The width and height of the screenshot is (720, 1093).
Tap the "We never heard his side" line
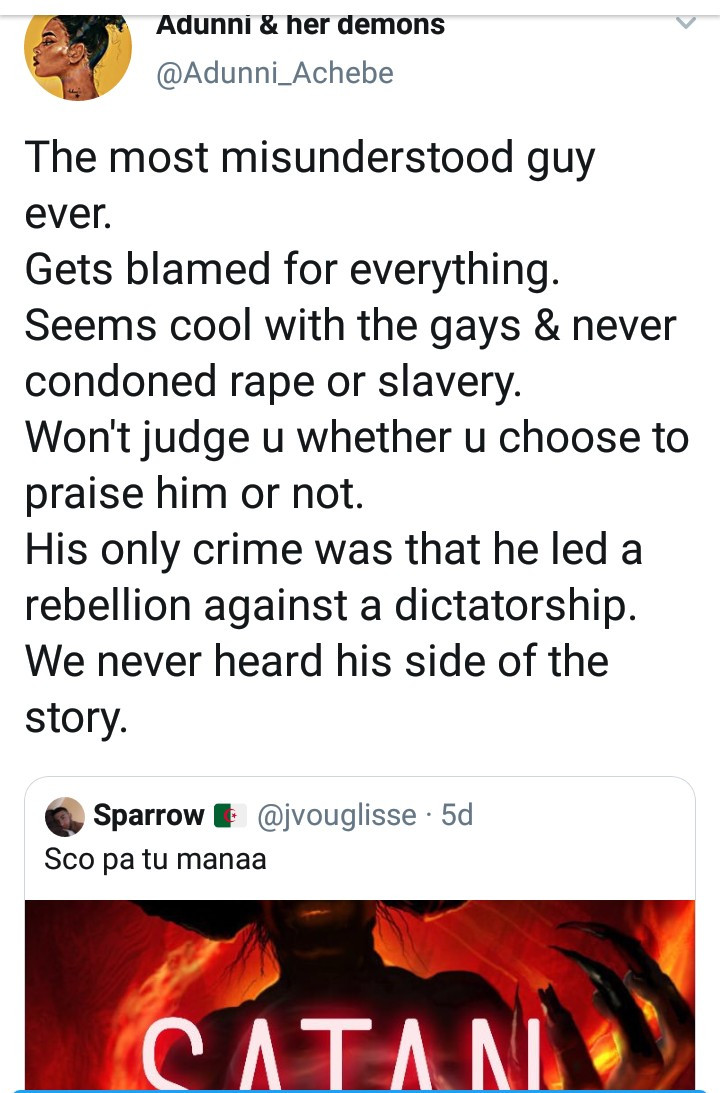coord(316,661)
